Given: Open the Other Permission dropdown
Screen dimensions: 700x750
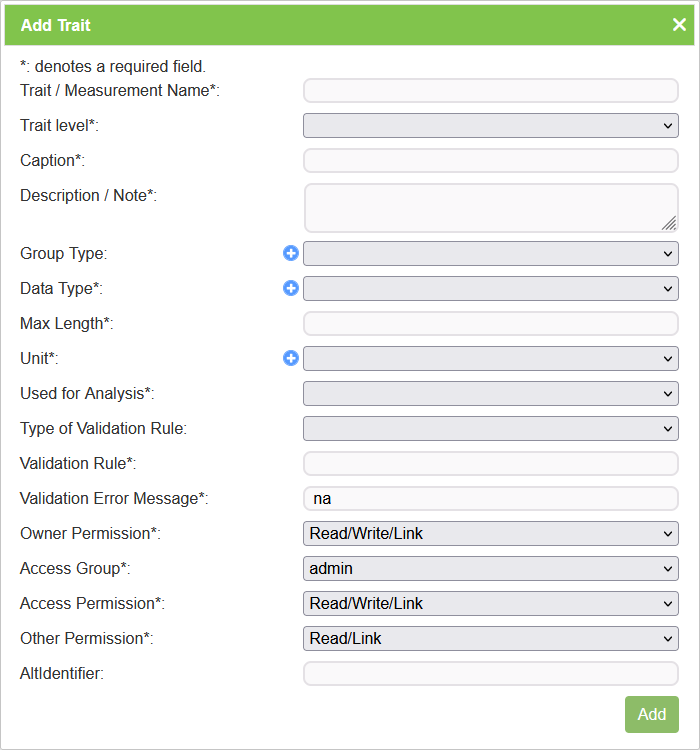Looking at the screenshot, I should click(490, 639).
